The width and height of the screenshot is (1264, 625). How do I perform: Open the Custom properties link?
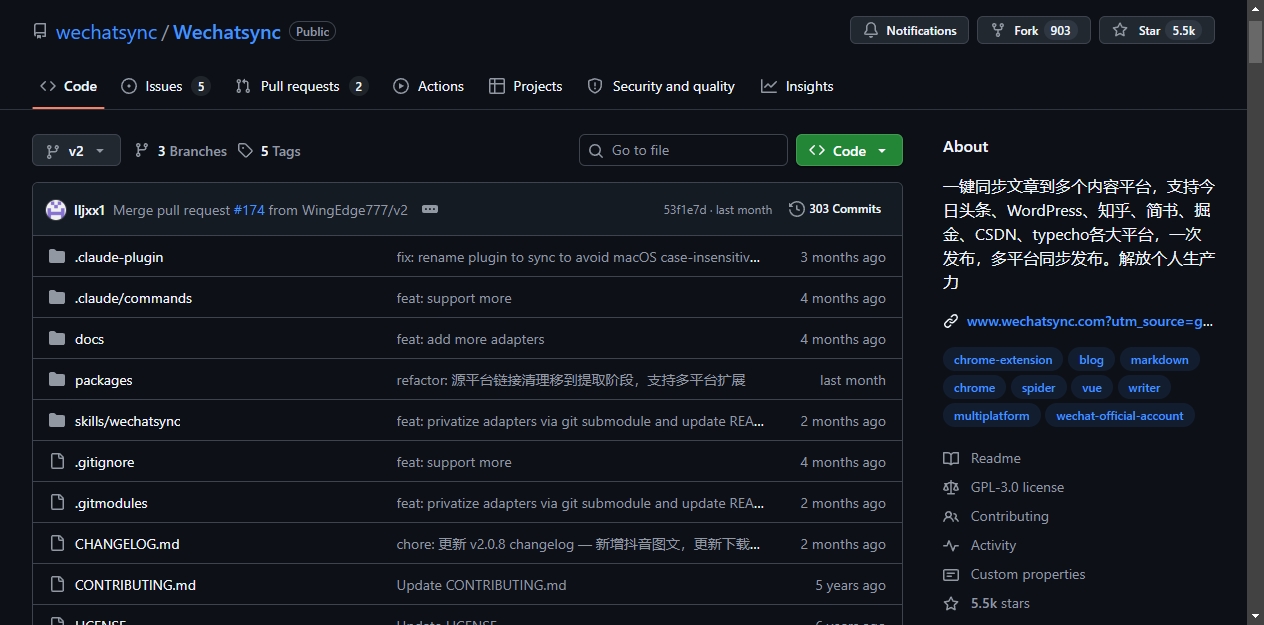pos(1014,574)
